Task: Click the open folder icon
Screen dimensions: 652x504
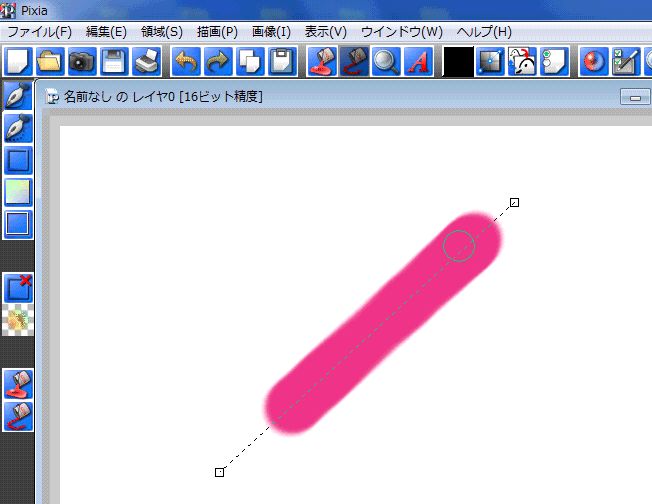Action: (50, 62)
